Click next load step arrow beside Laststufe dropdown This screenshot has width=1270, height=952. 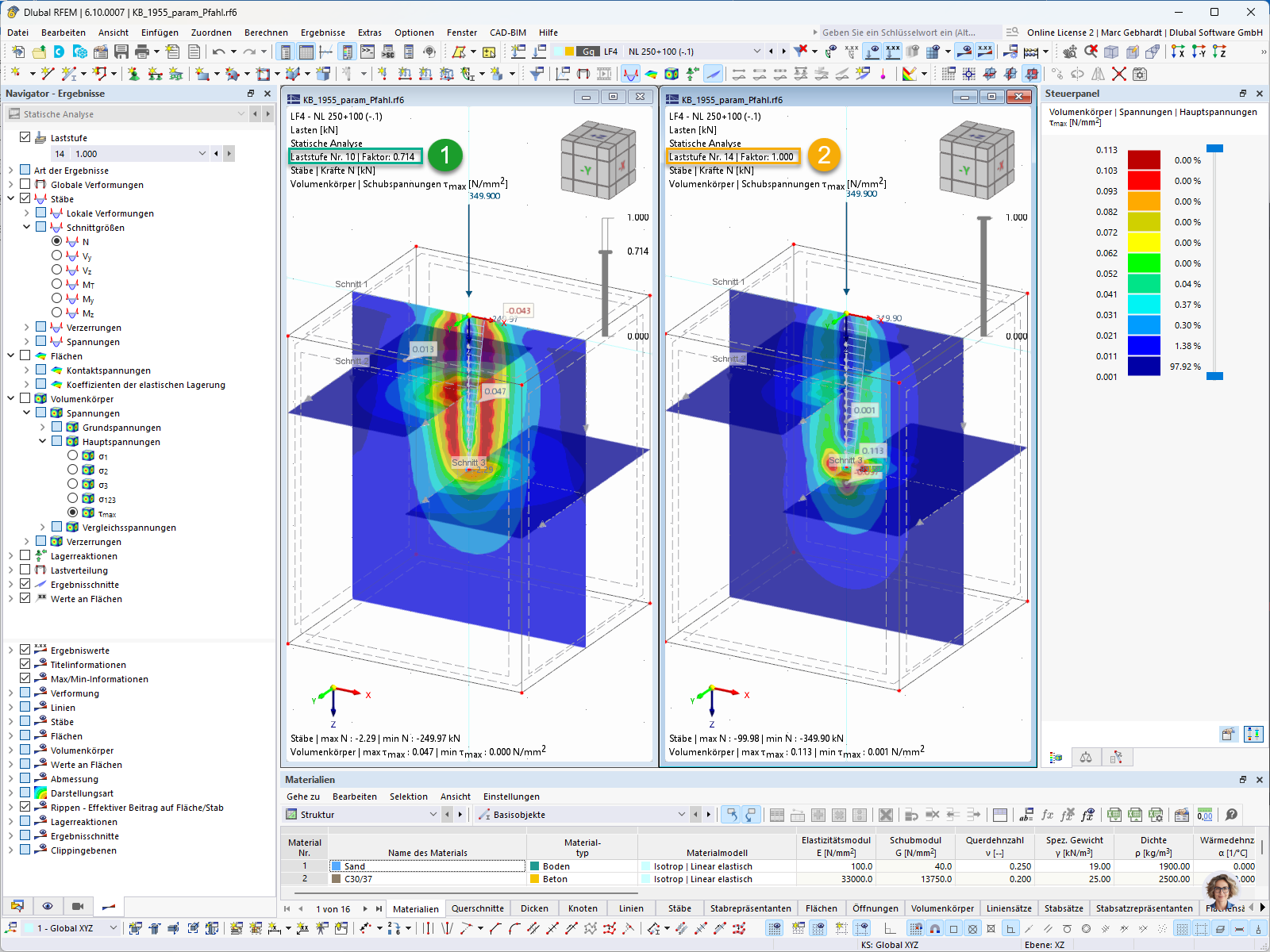click(x=229, y=153)
